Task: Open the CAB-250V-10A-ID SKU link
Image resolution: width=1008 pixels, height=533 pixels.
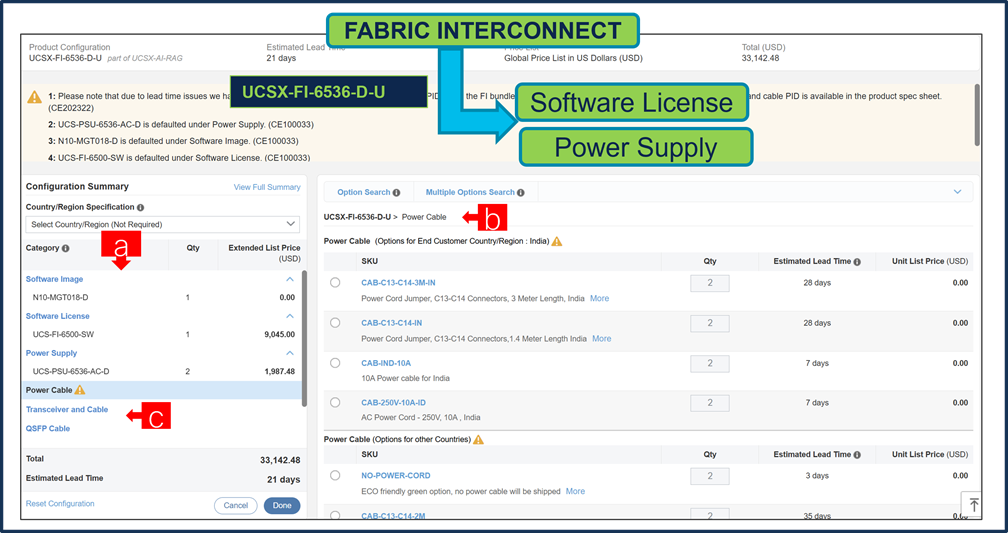Action: [x=393, y=402]
